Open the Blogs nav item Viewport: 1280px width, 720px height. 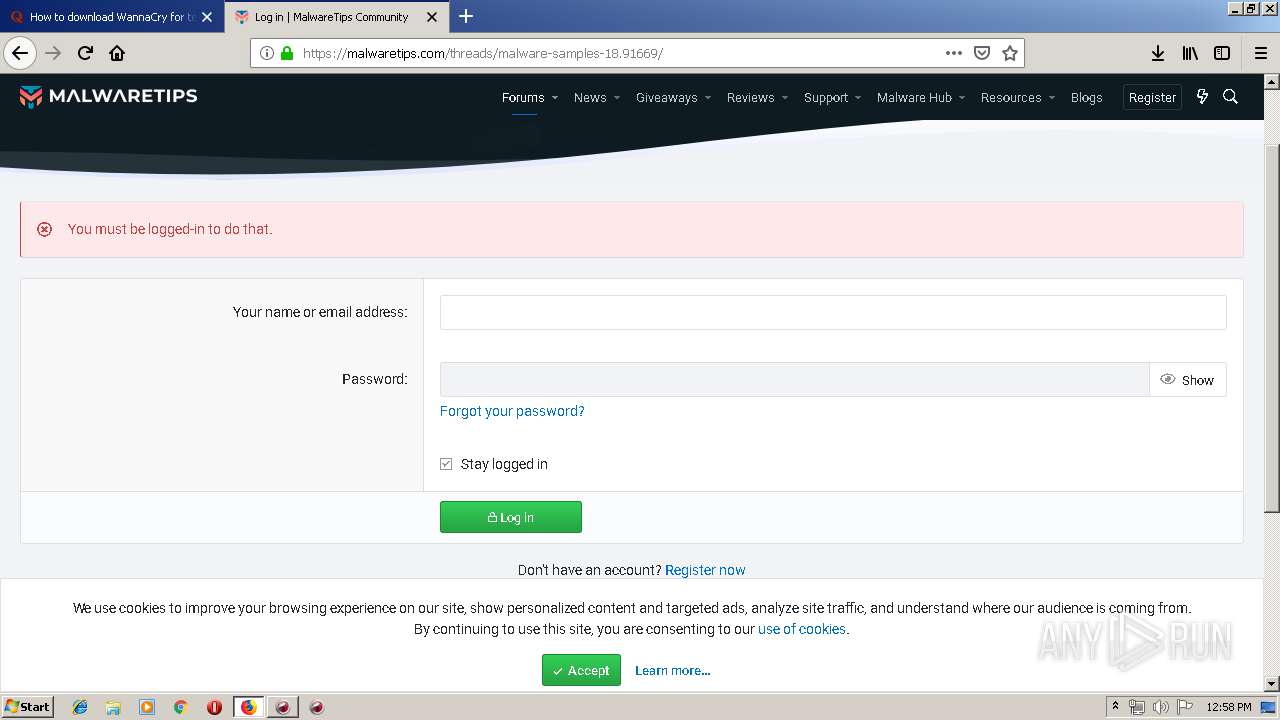(1086, 97)
